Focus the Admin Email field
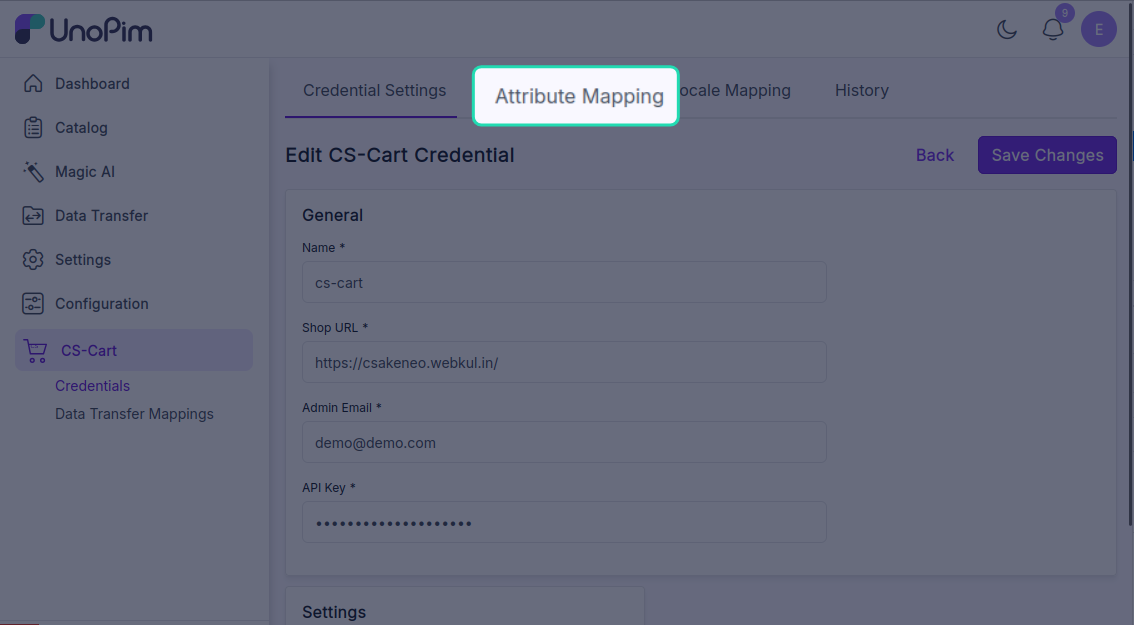 tap(564, 442)
